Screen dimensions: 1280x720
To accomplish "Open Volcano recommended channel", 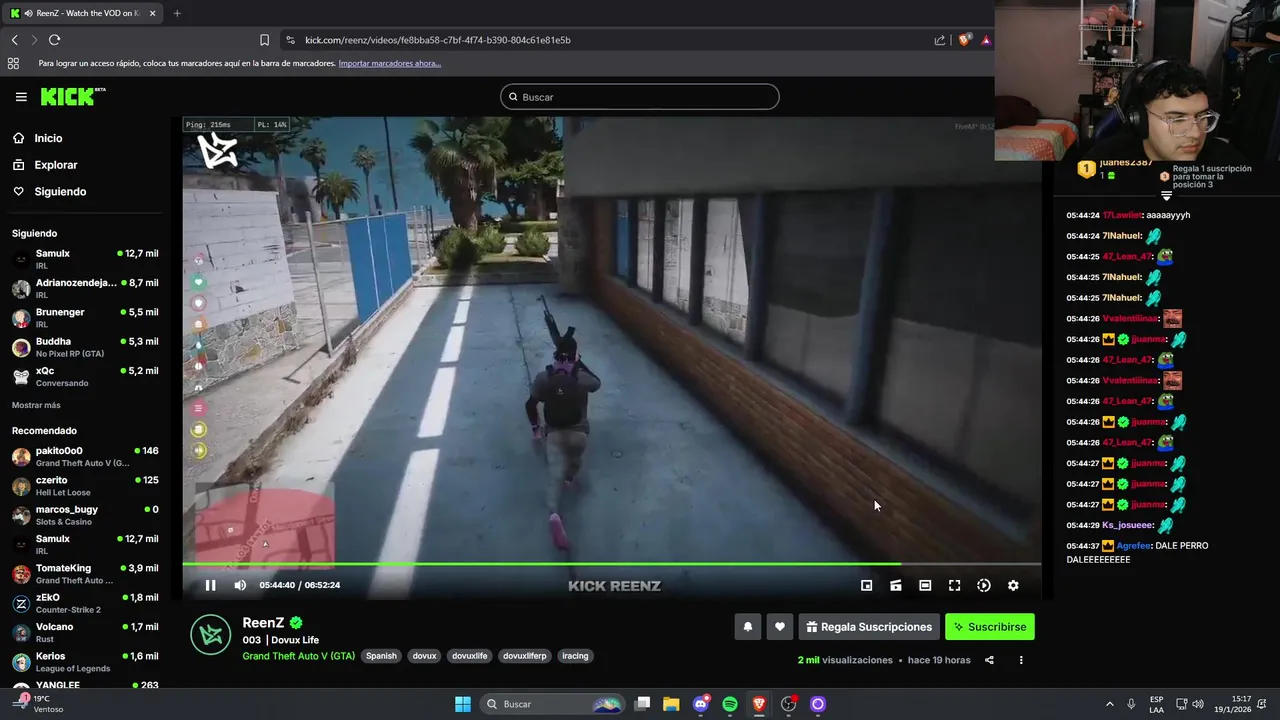I will pyautogui.click(x=85, y=632).
